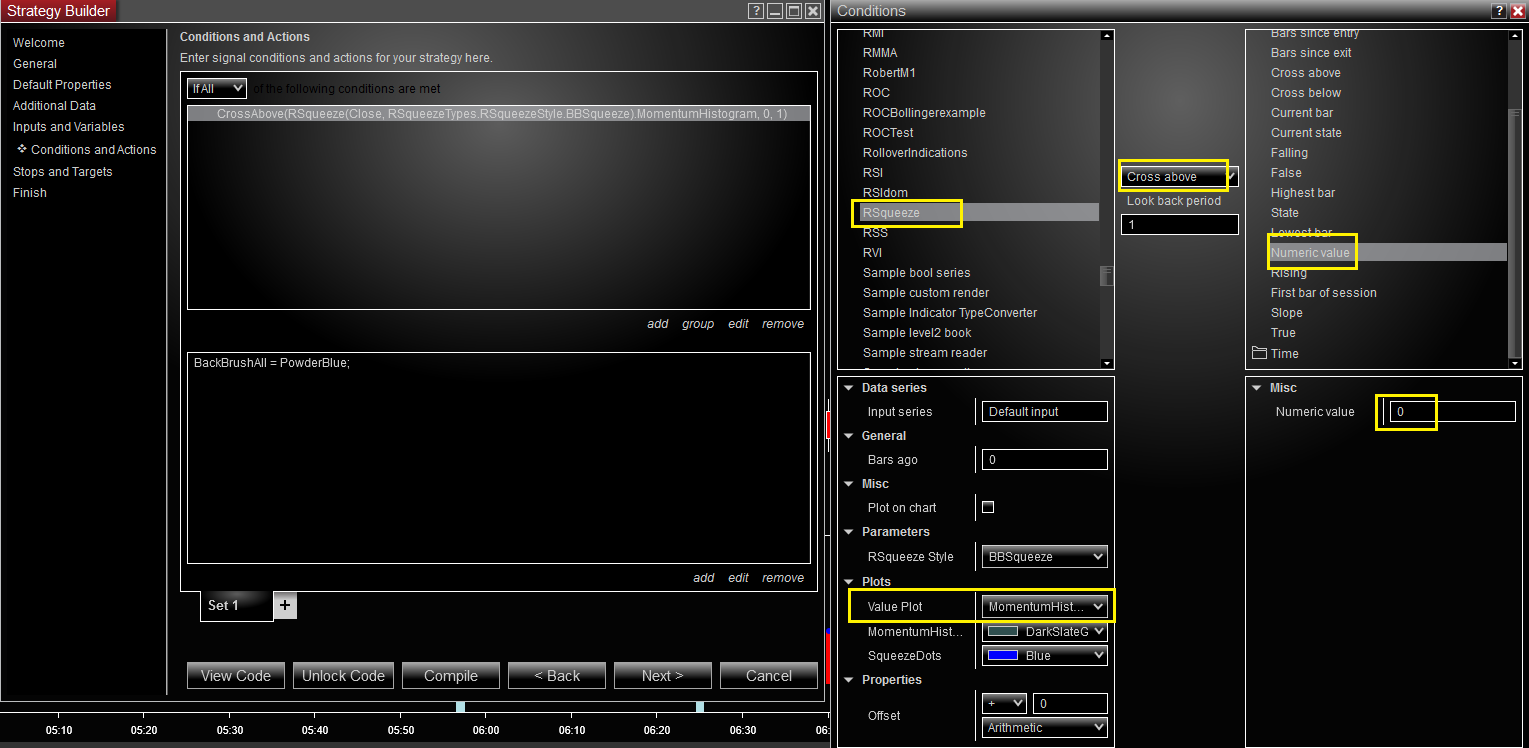Open the Offset sign dropdown
The image size is (1529, 748).
(x=1004, y=704)
